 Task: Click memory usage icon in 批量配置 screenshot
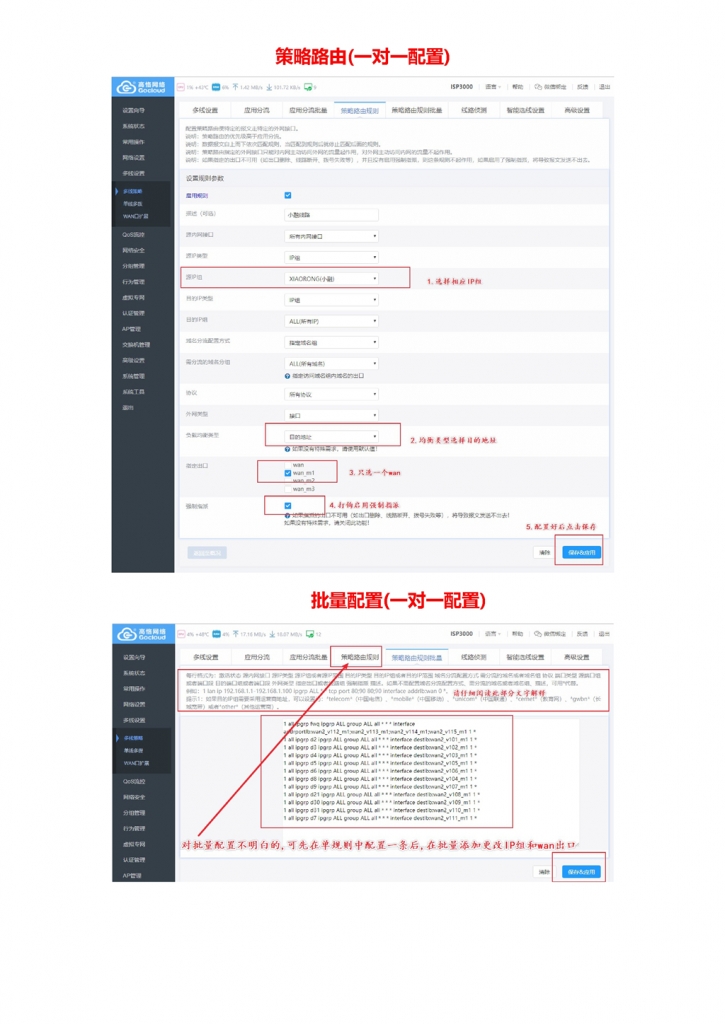(216, 633)
